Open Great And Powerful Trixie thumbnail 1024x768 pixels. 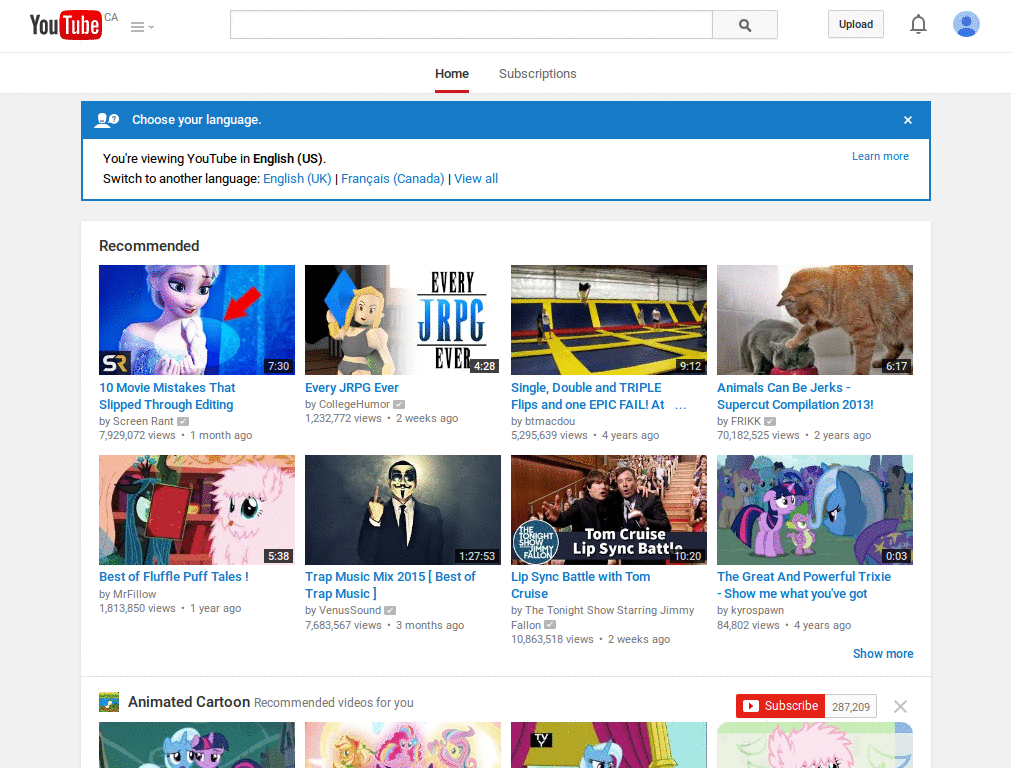[814, 510]
